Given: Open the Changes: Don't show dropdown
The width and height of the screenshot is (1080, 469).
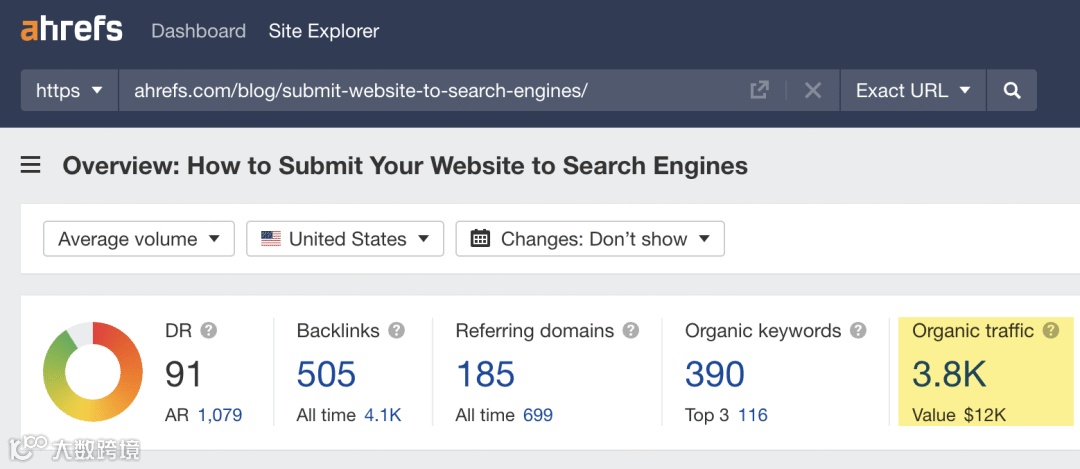Looking at the screenshot, I should tap(590, 239).
